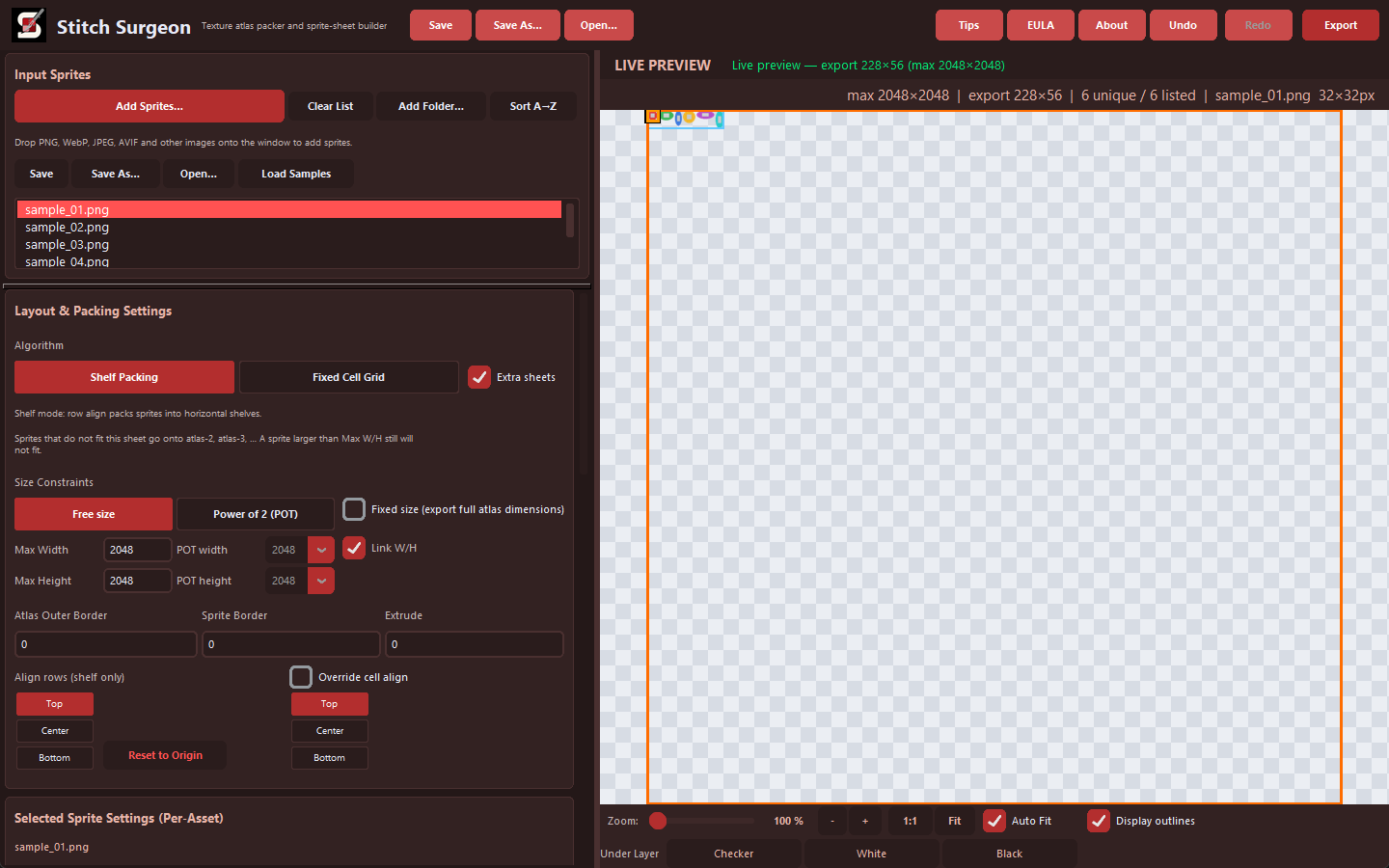The height and width of the screenshot is (868, 1389).
Task: Set zoom to 1:1
Action: (x=910, y=821)
